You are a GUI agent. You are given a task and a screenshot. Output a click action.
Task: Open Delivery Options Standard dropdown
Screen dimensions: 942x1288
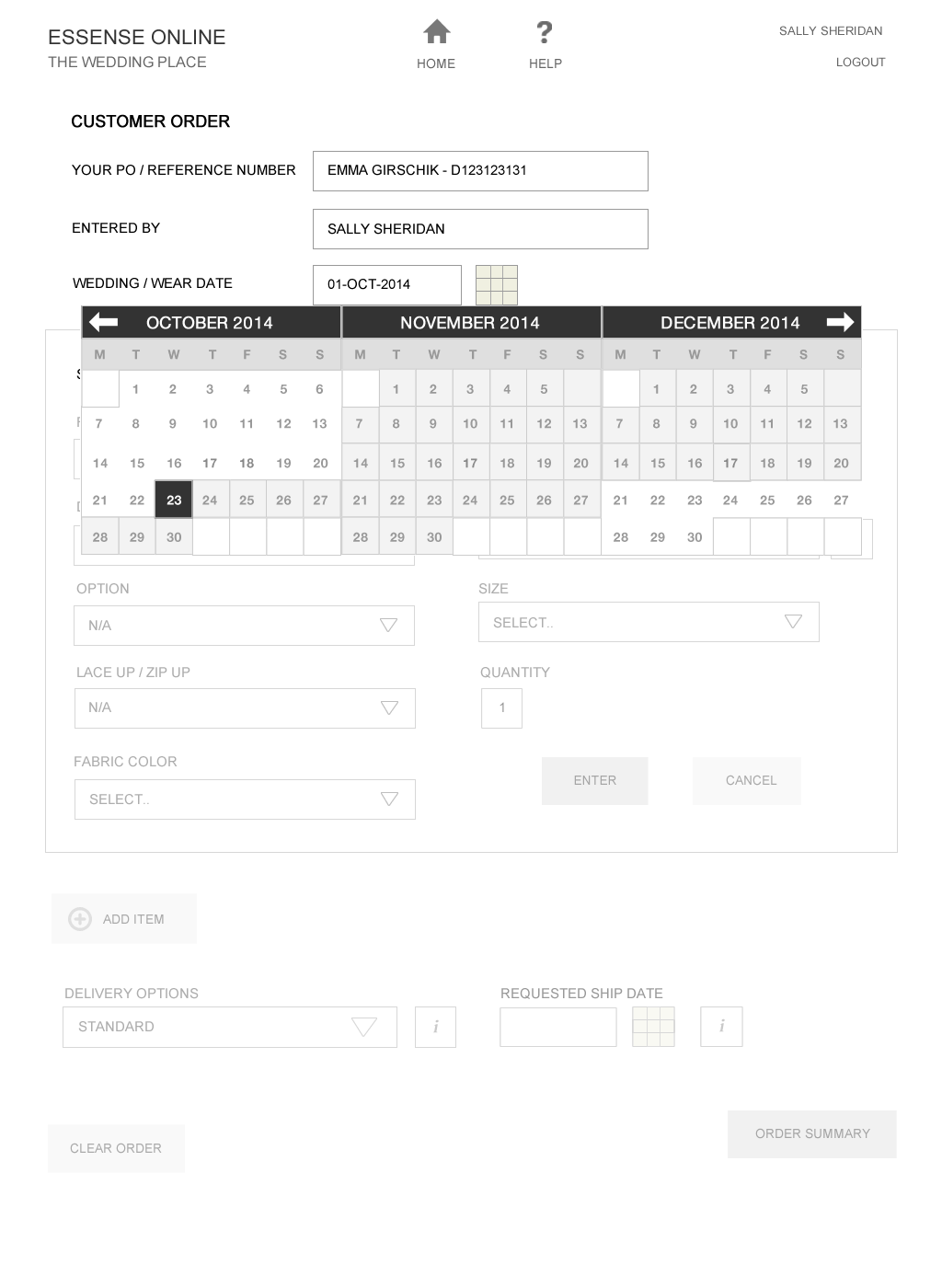point(364,1027)
